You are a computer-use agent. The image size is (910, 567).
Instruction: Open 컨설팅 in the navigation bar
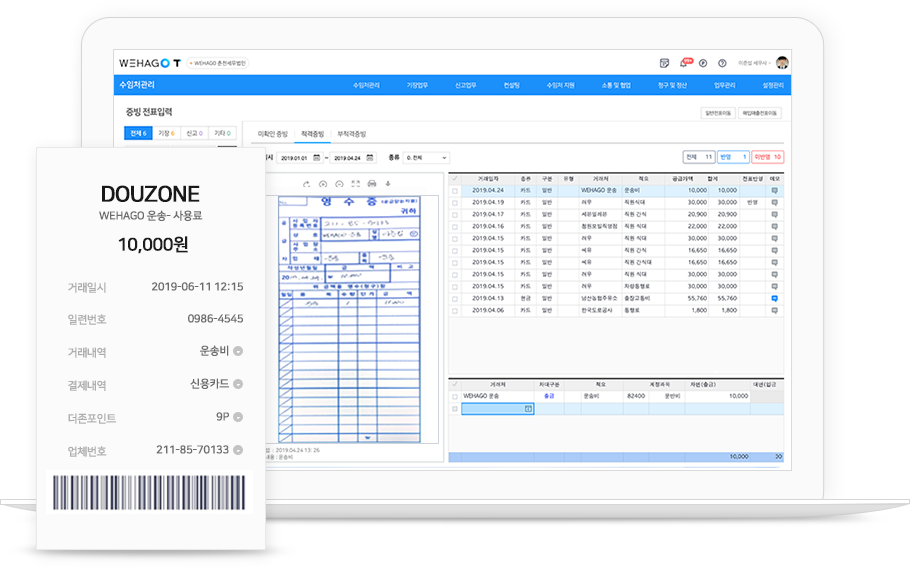coord(511,85)
